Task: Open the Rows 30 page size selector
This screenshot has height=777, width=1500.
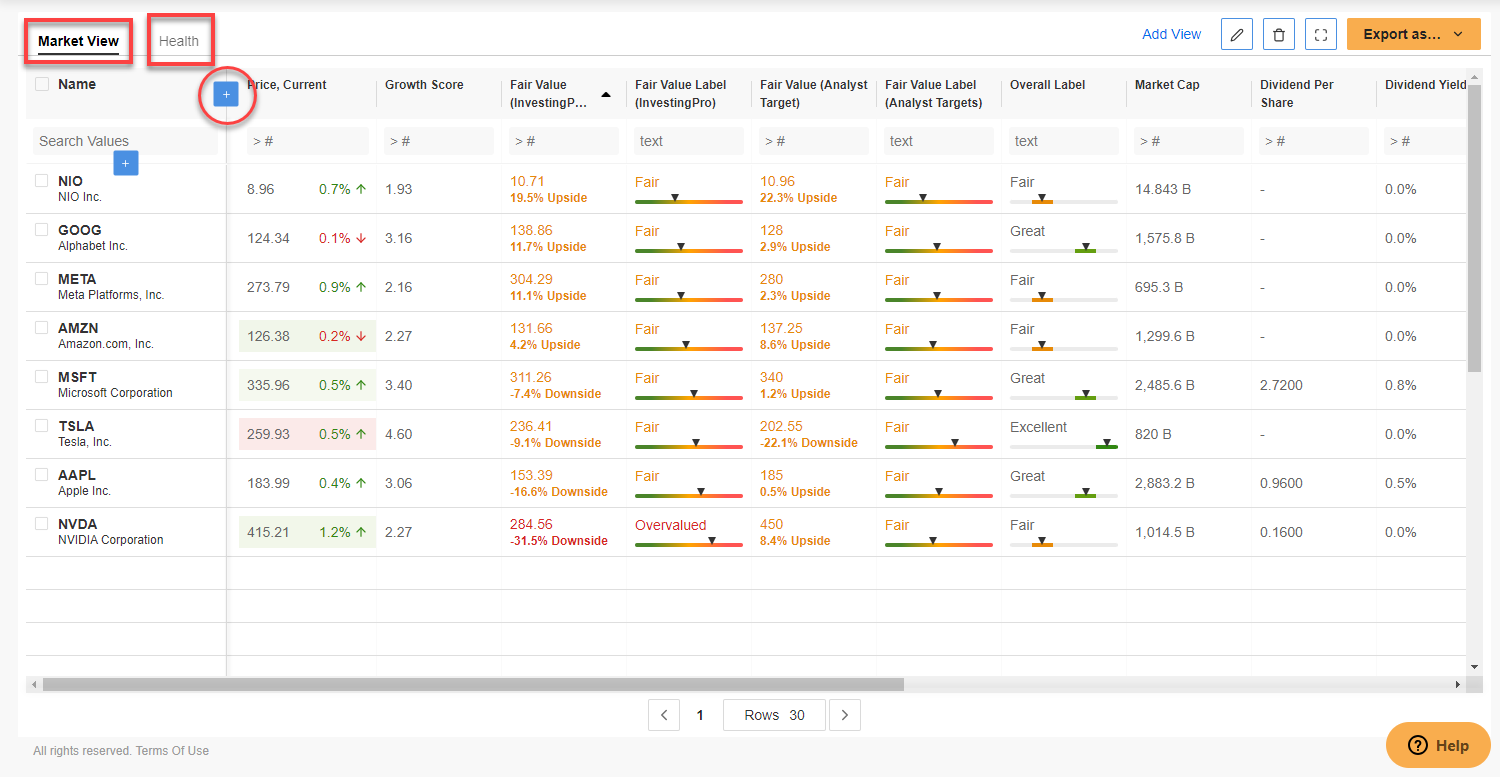Action: coord(775,715)
